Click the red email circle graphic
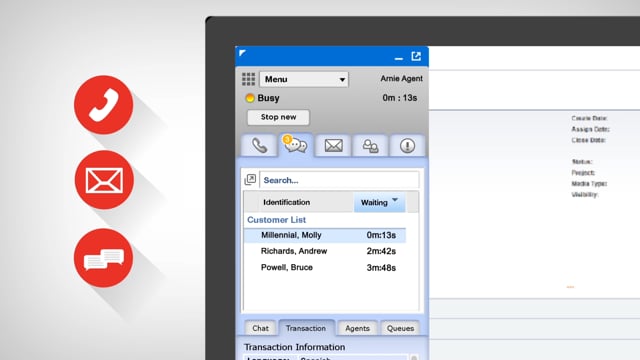 tap(104, 180)
